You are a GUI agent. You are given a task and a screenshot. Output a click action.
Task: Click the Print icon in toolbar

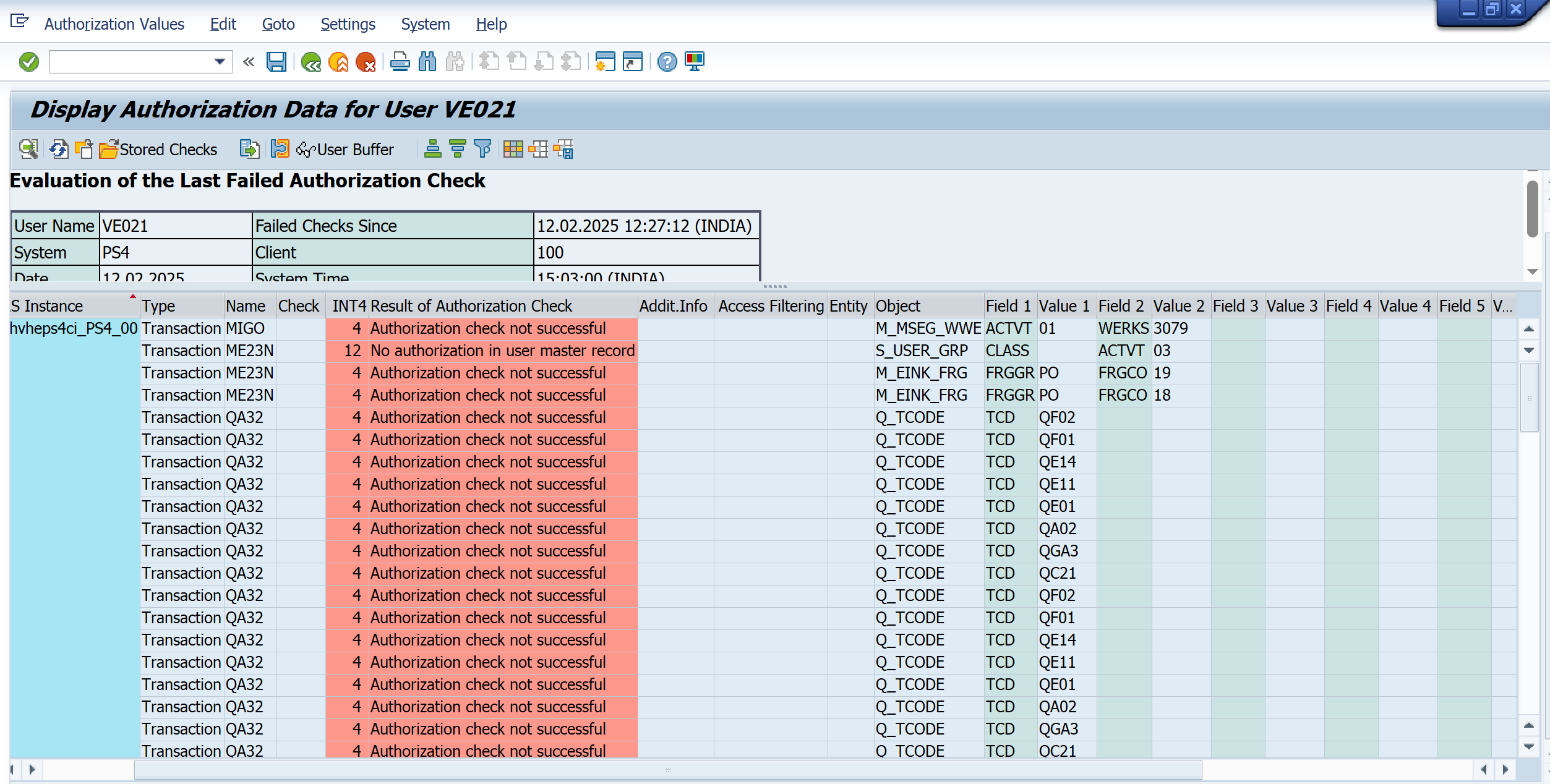pos(400,62)
